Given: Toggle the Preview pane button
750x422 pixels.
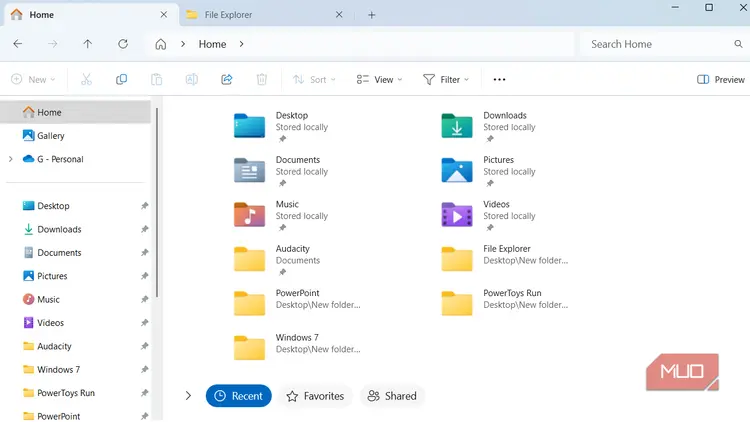Looking at the screenshot, I should [720, 79].
